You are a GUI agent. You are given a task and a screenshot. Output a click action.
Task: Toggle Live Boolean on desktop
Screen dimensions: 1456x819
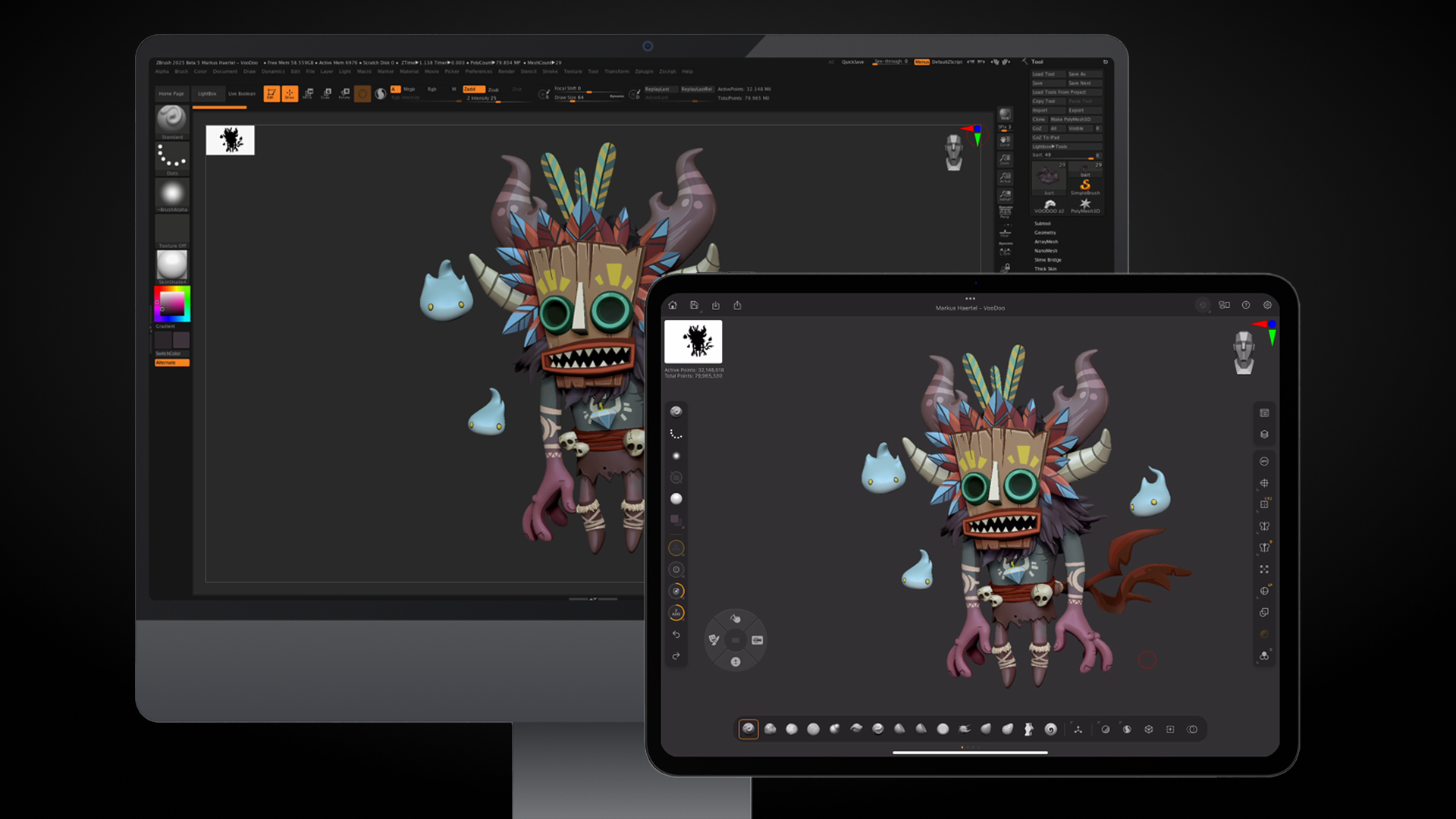[242, 94]
